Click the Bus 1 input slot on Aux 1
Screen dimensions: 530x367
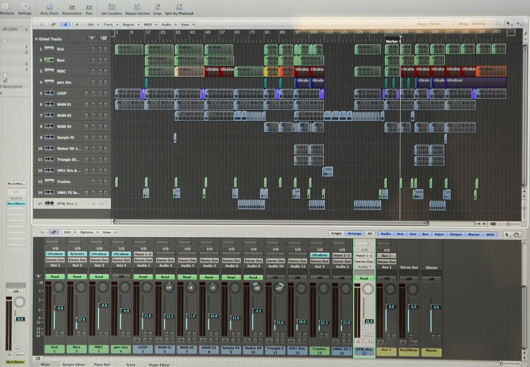386,256
